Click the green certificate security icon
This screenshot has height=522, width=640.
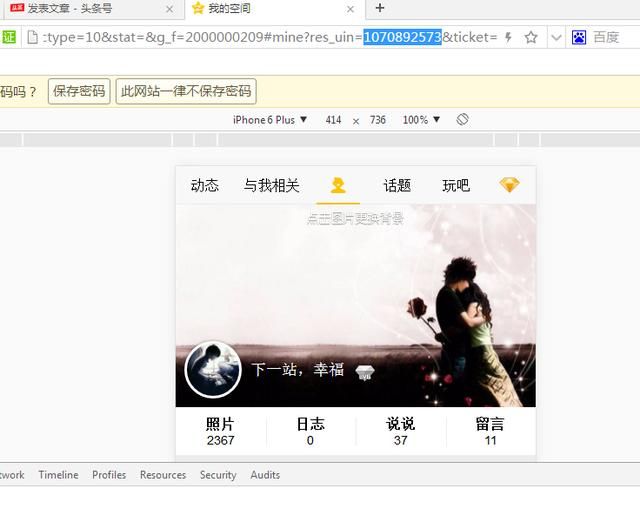coord(9,38)
